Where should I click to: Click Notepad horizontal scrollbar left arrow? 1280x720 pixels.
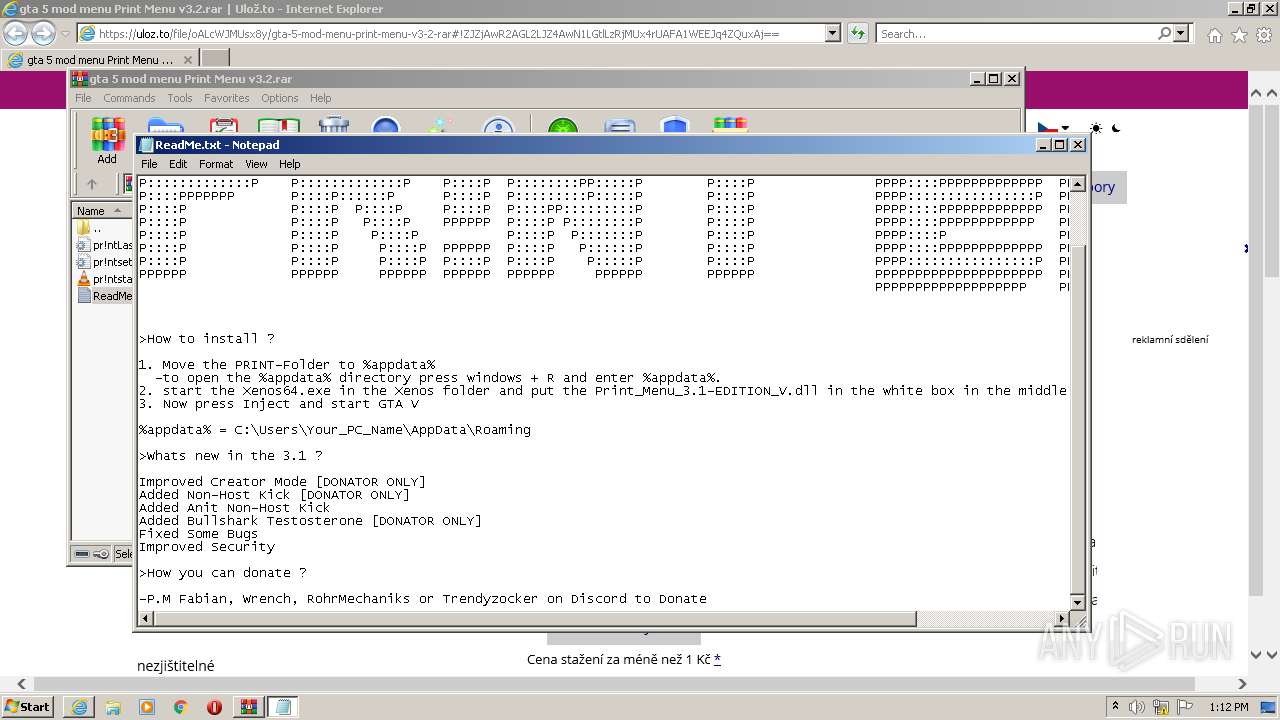(x=146, y=619)
